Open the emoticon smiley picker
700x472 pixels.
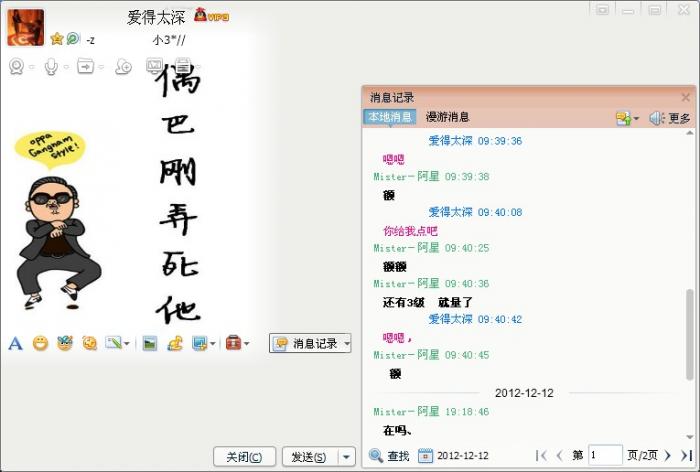pos(40,343)
